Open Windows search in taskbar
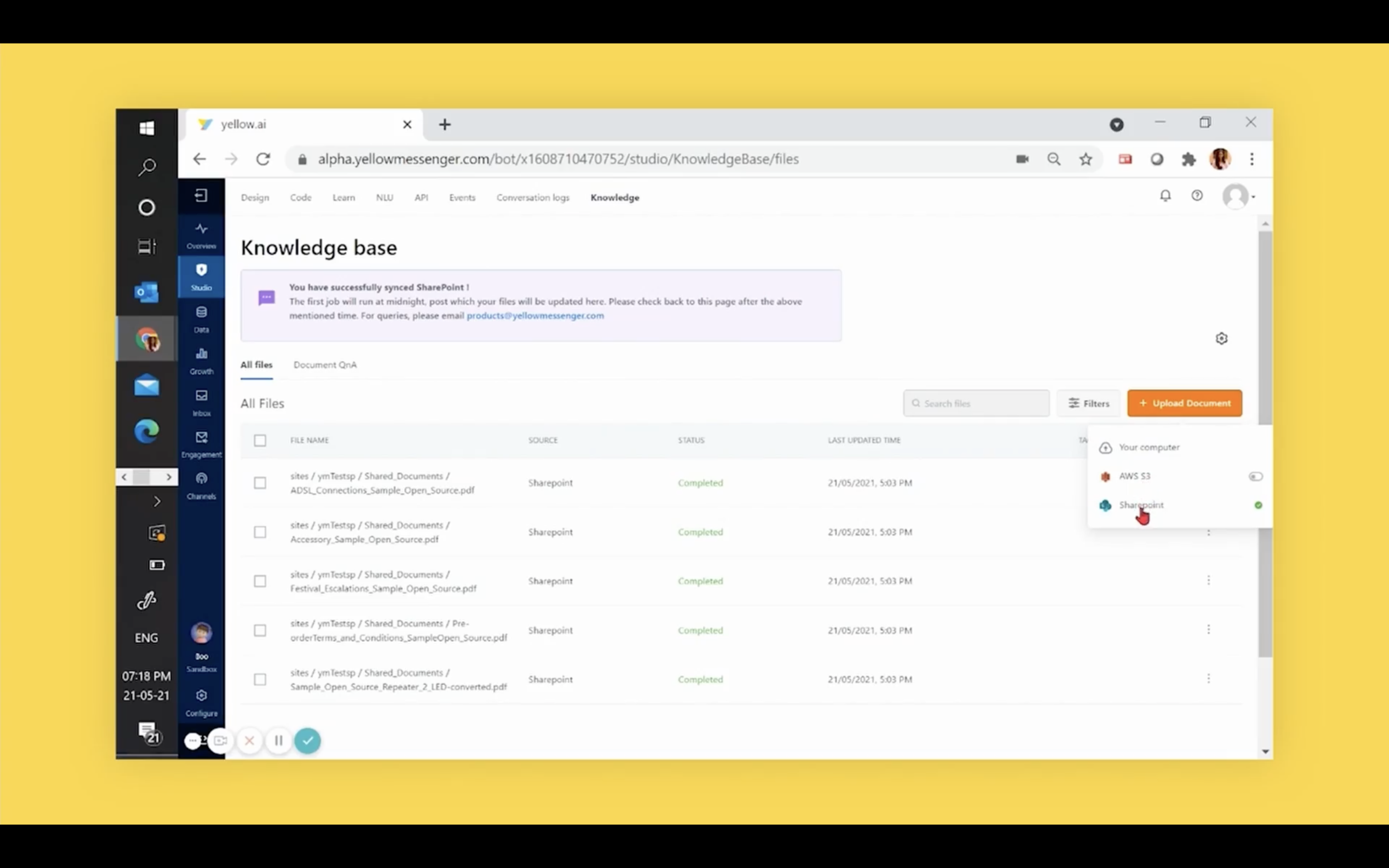Viewport: 1389px width, 868px height. point(147,167)
